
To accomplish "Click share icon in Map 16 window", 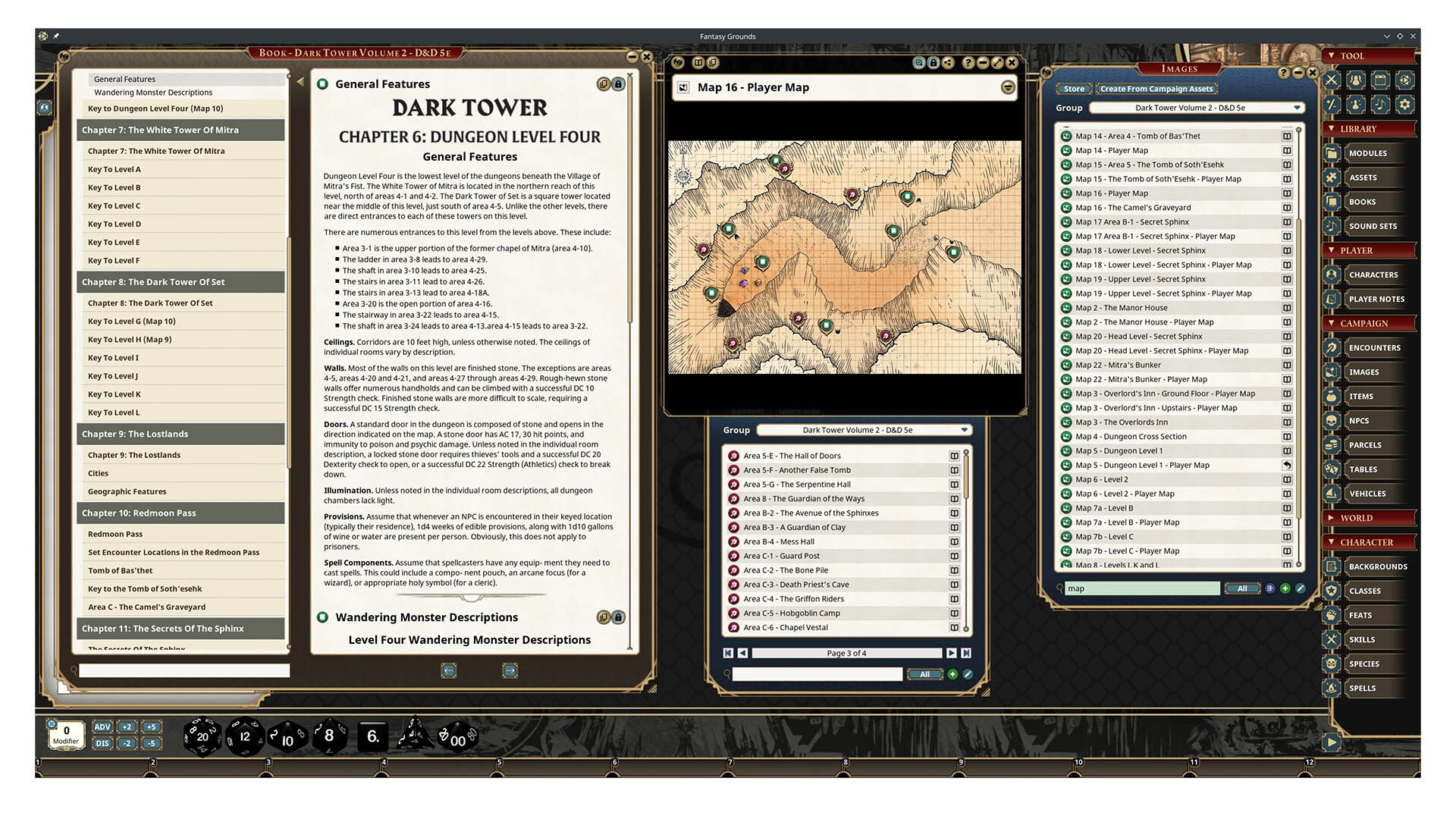I will tap(948, 63).
